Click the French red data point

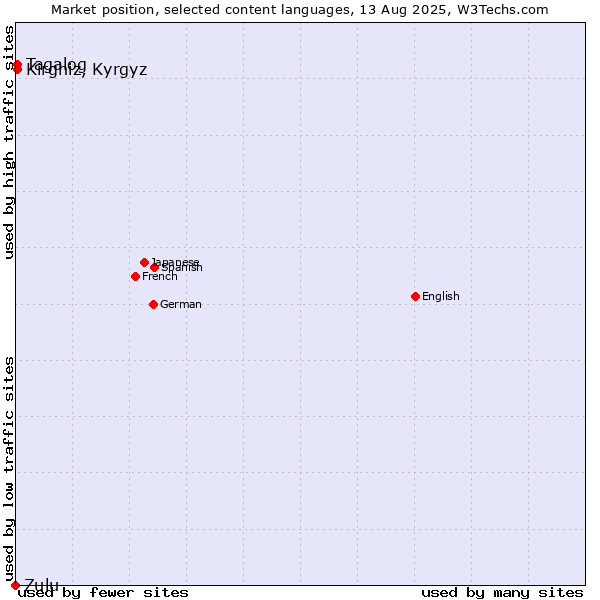pyautogui.click(x=135, y=276)
